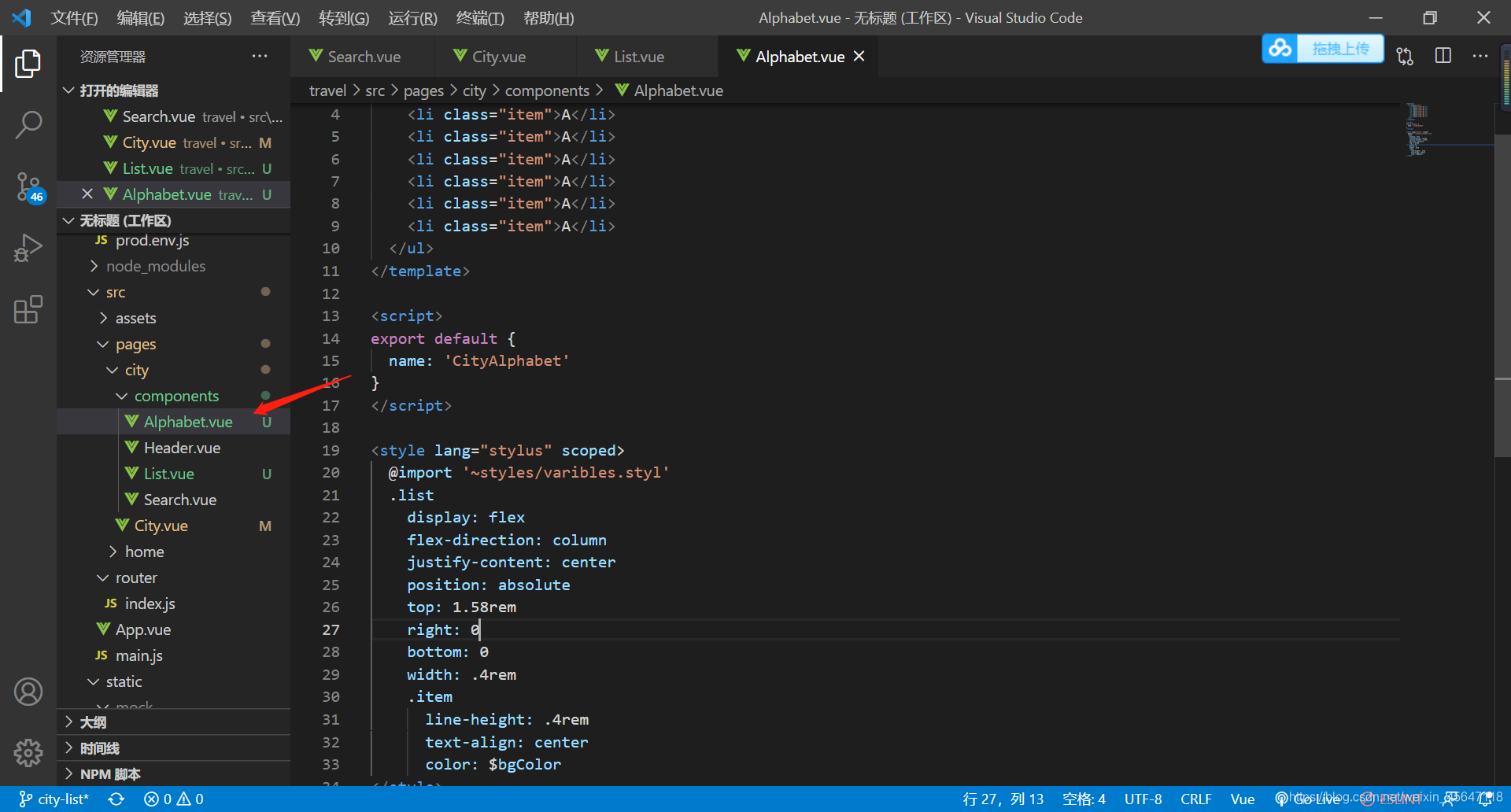Open the 查看(V) menu

(275, 17)
